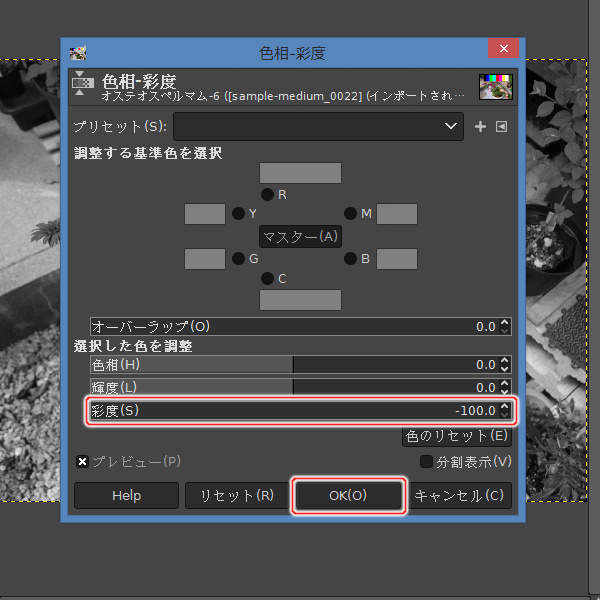Close the 色相-彩度 dialog
Screen dimensions: 600x600
504,49
